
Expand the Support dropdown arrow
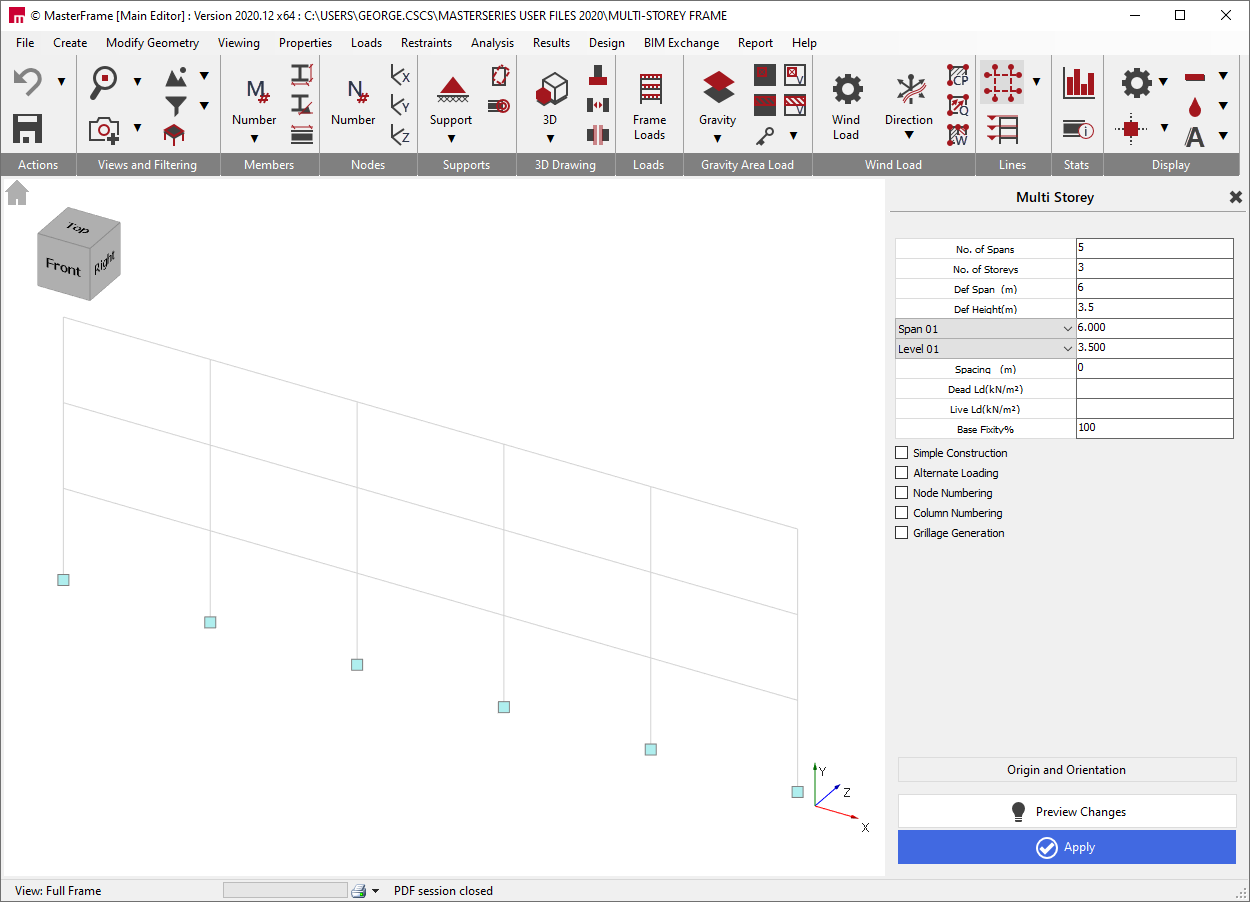click(451, 139)
